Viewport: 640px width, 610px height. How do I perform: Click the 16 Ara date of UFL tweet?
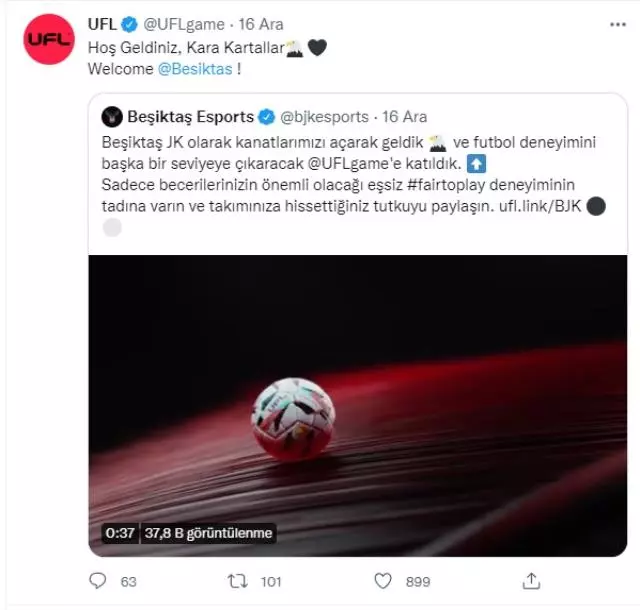click(261, 24)
